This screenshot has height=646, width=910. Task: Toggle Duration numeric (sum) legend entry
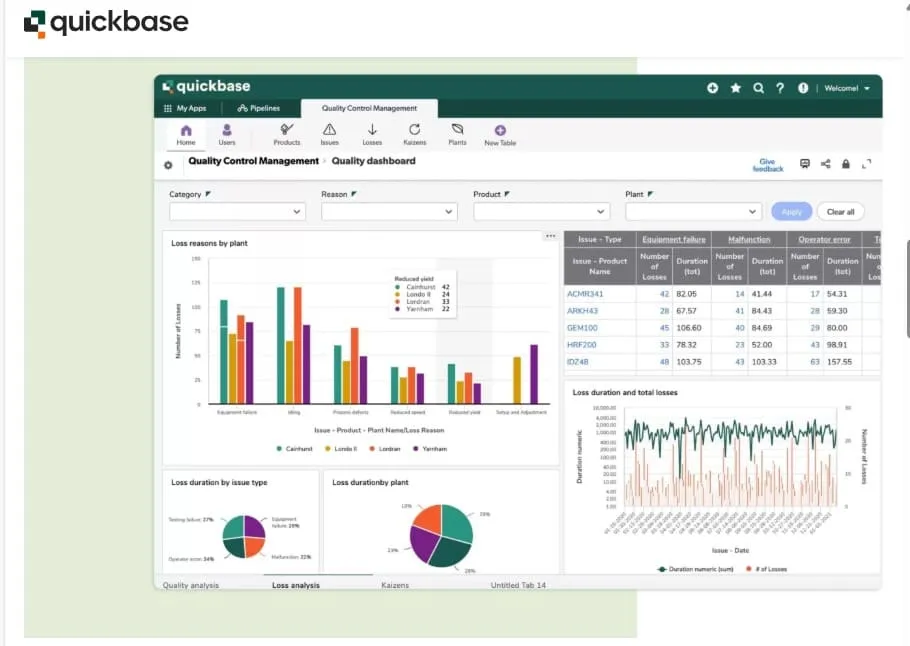click(695, 569)
